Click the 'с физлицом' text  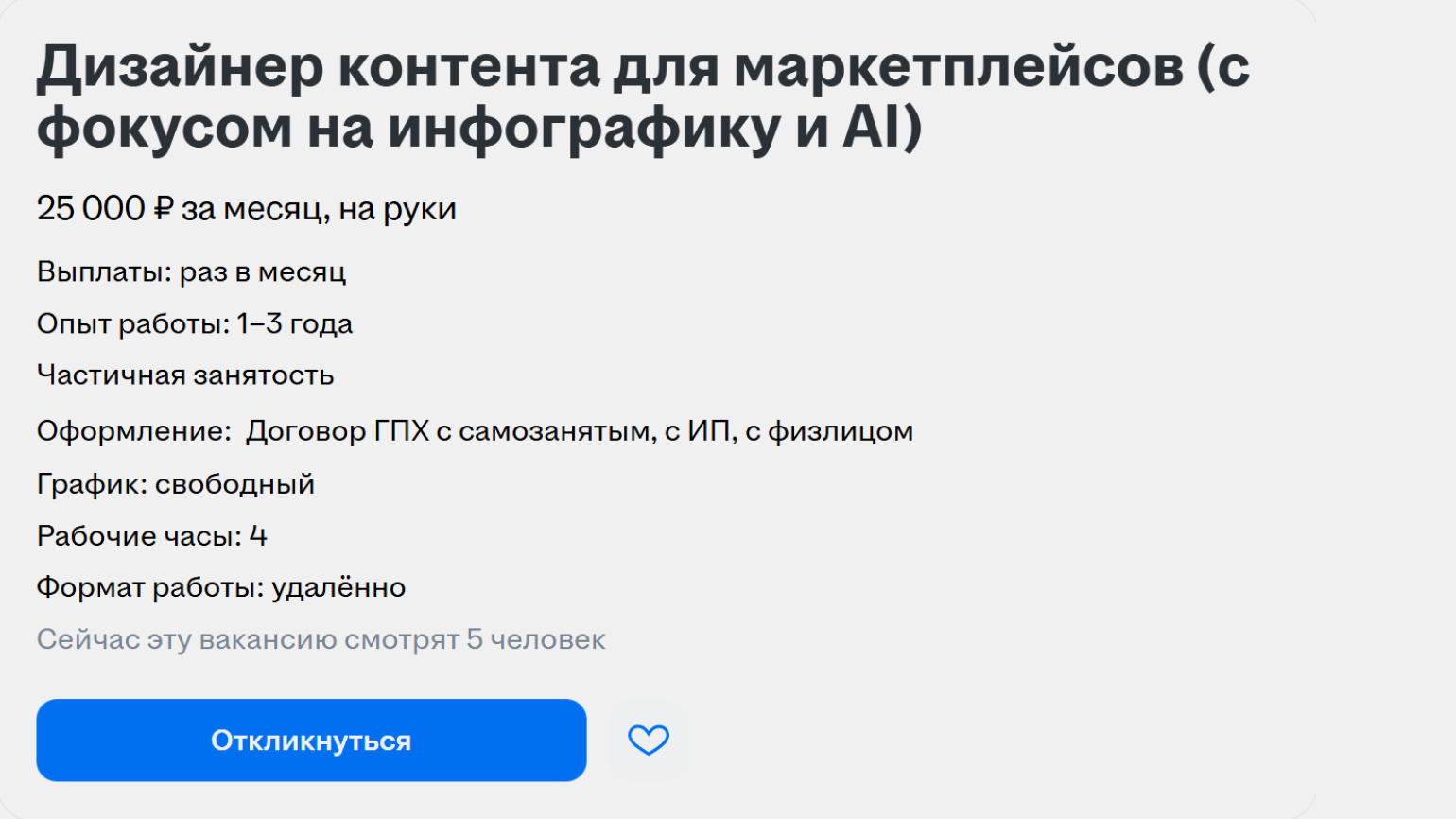tap(829, 431)
